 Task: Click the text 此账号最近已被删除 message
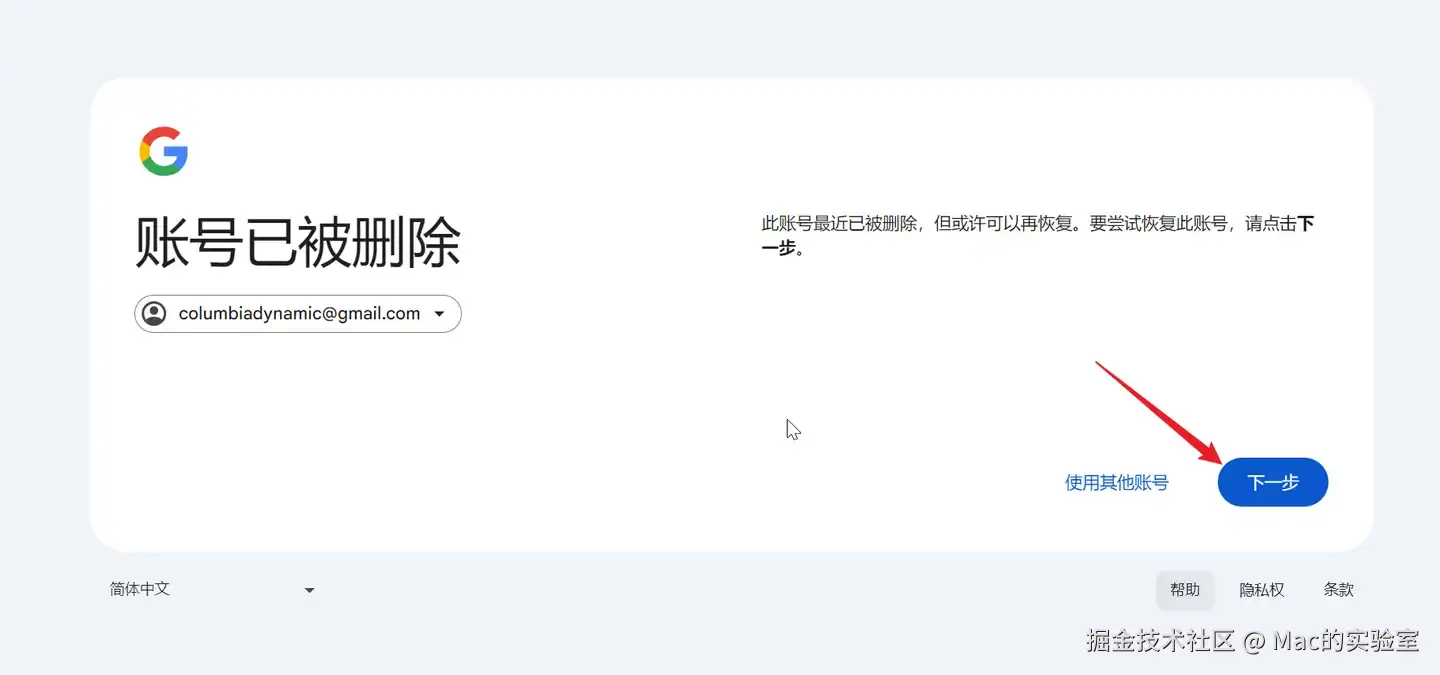click(x=1038, y=235)
